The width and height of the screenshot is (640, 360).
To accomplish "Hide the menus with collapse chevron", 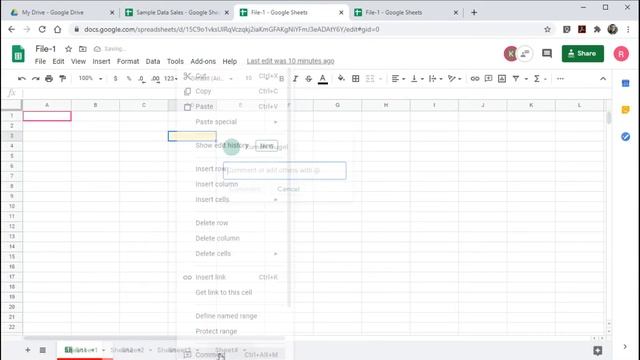I will 603,78.
